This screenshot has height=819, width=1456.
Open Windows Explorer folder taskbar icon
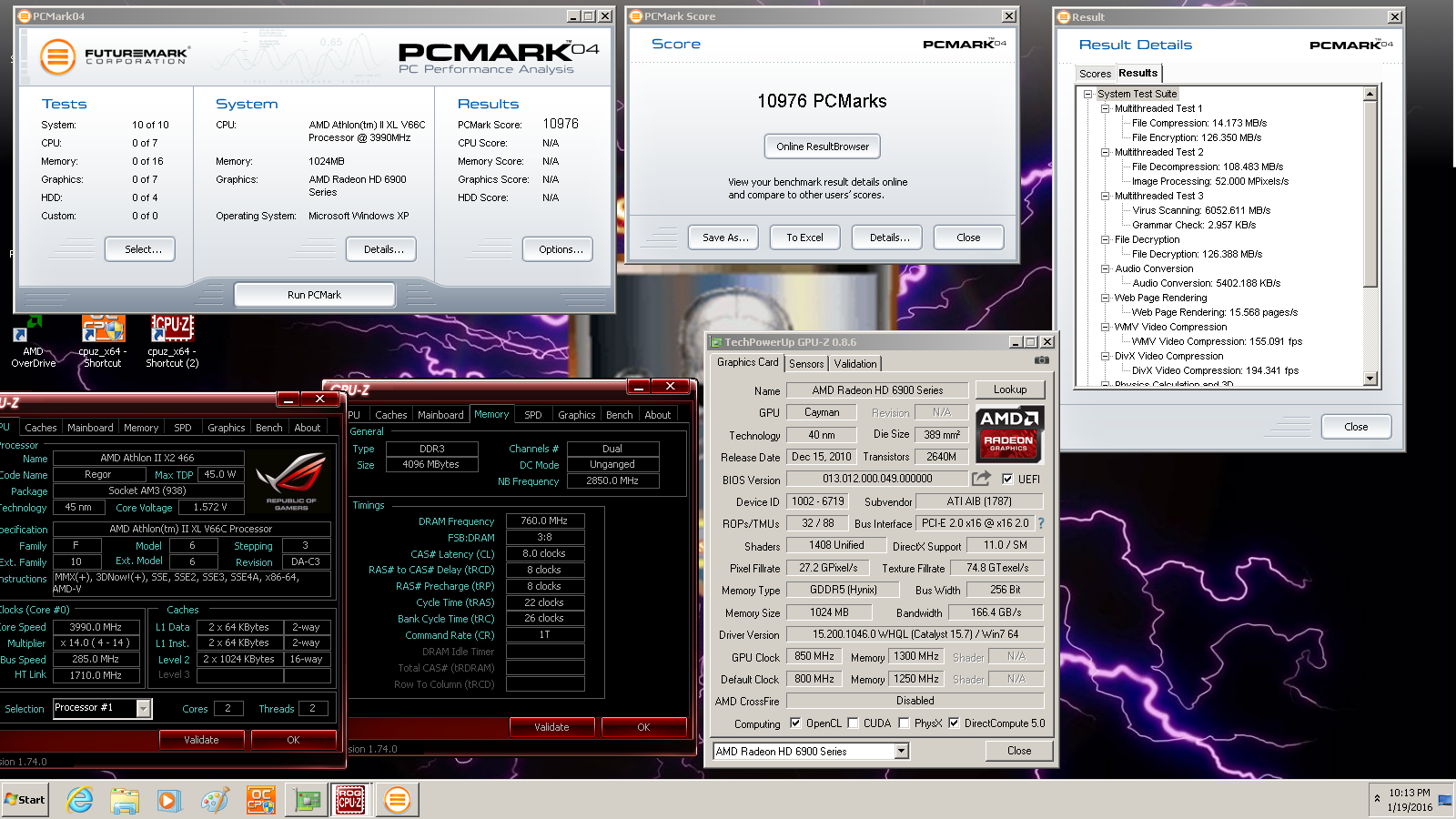click(125, 800)
